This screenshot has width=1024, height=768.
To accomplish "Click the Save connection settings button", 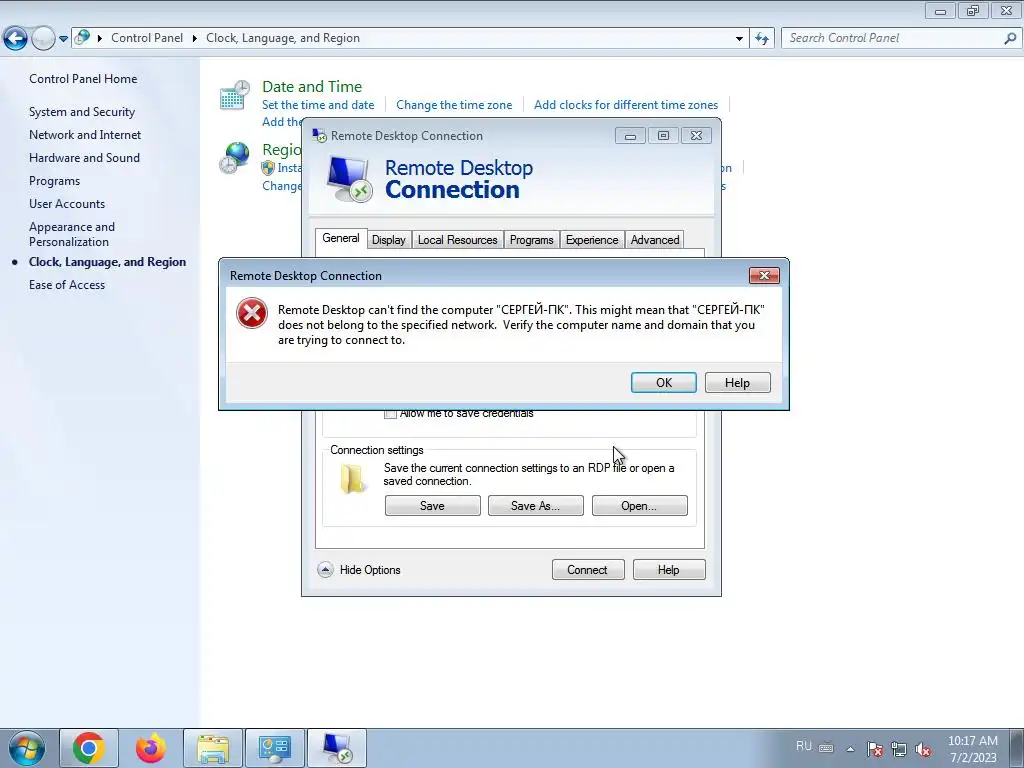I will [432, 505].
